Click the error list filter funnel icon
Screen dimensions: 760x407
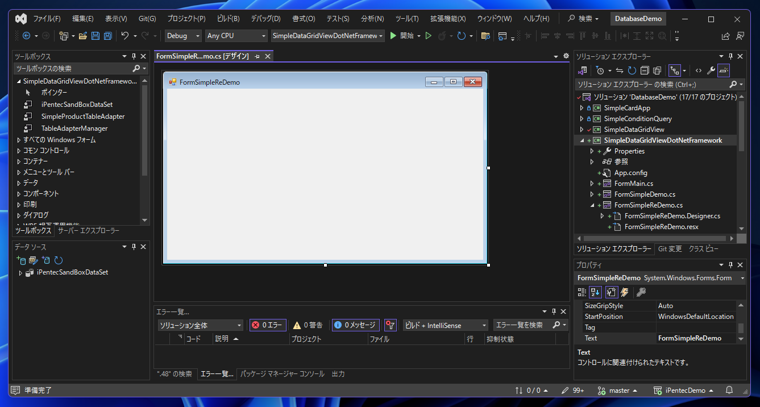[391, 325]
